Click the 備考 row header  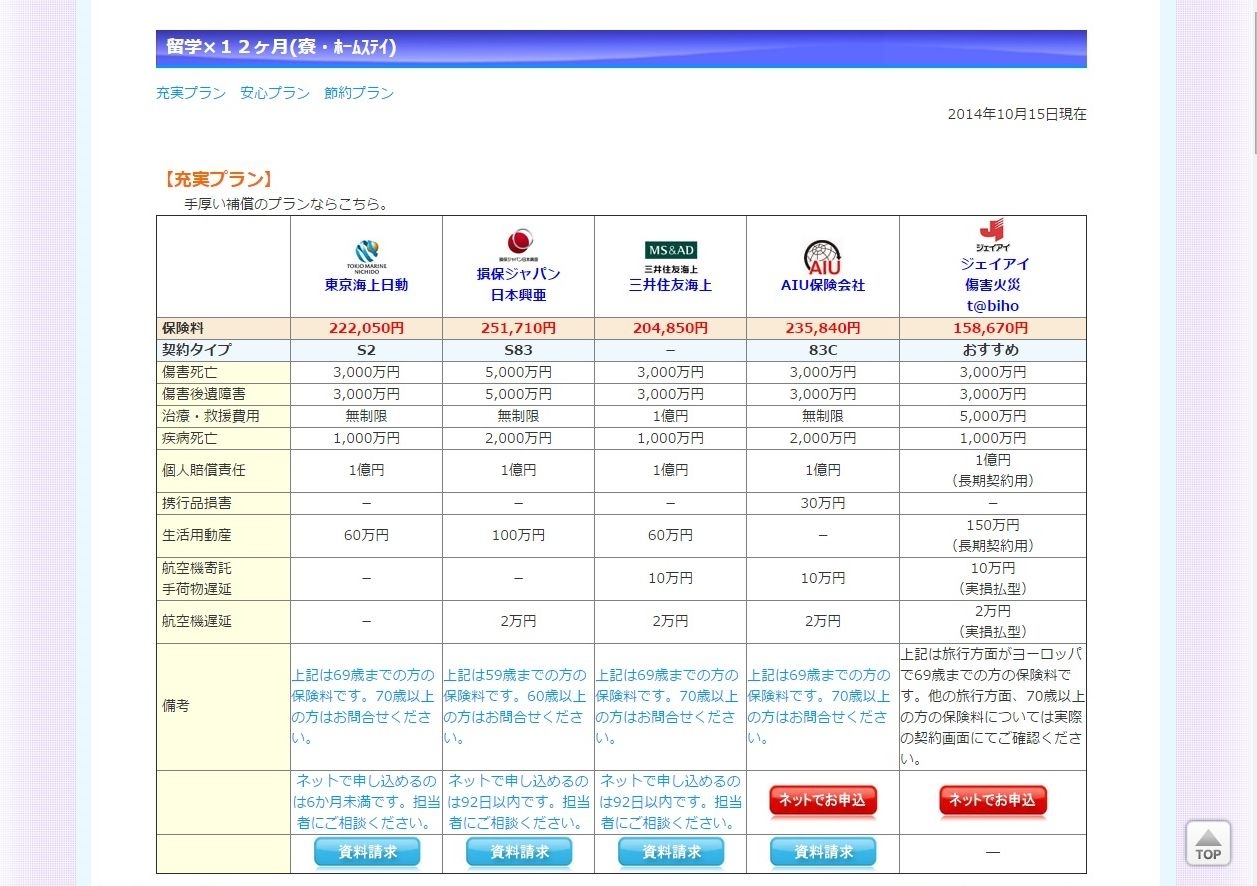point(223,706)
